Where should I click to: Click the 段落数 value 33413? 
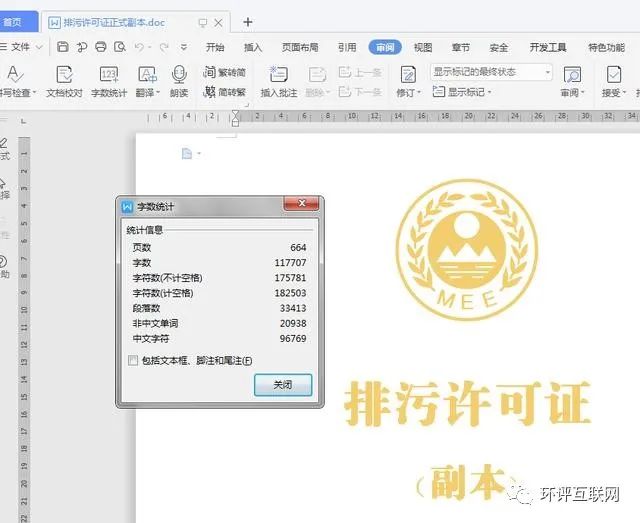pos(293,308)
